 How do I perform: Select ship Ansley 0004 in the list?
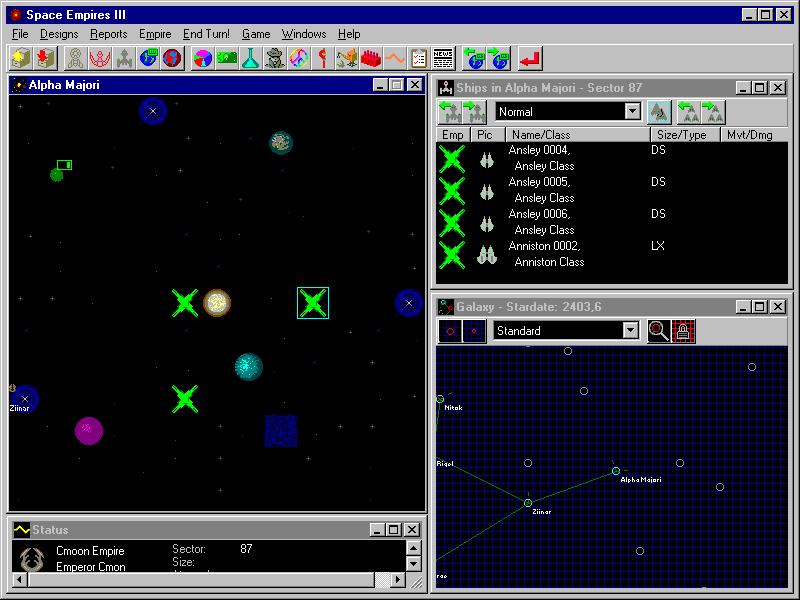[612, 158]
